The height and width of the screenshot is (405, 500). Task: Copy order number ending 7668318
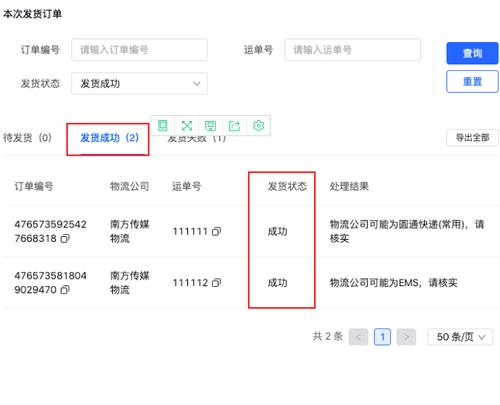pyautogui.click(x=65, y=238)
